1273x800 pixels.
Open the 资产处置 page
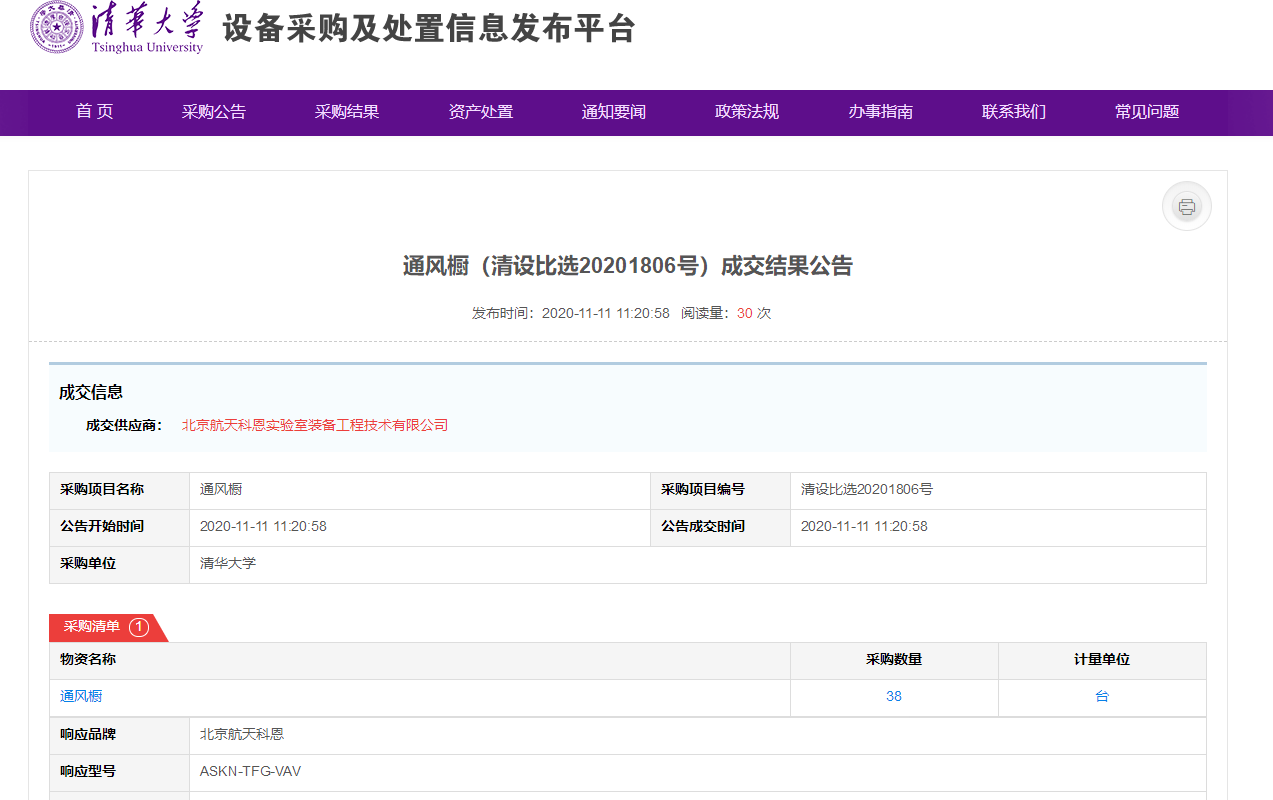pos(480,112)
